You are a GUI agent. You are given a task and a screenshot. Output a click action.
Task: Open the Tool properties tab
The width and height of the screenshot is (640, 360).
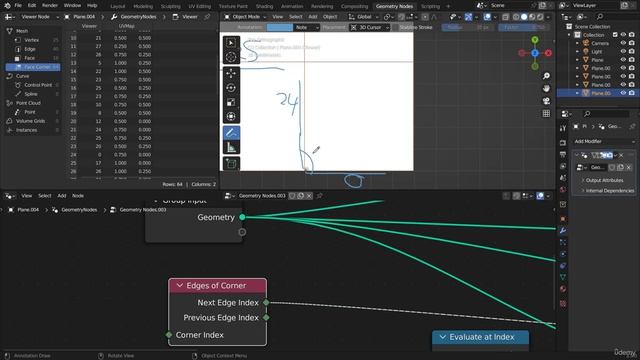point(563,128)
